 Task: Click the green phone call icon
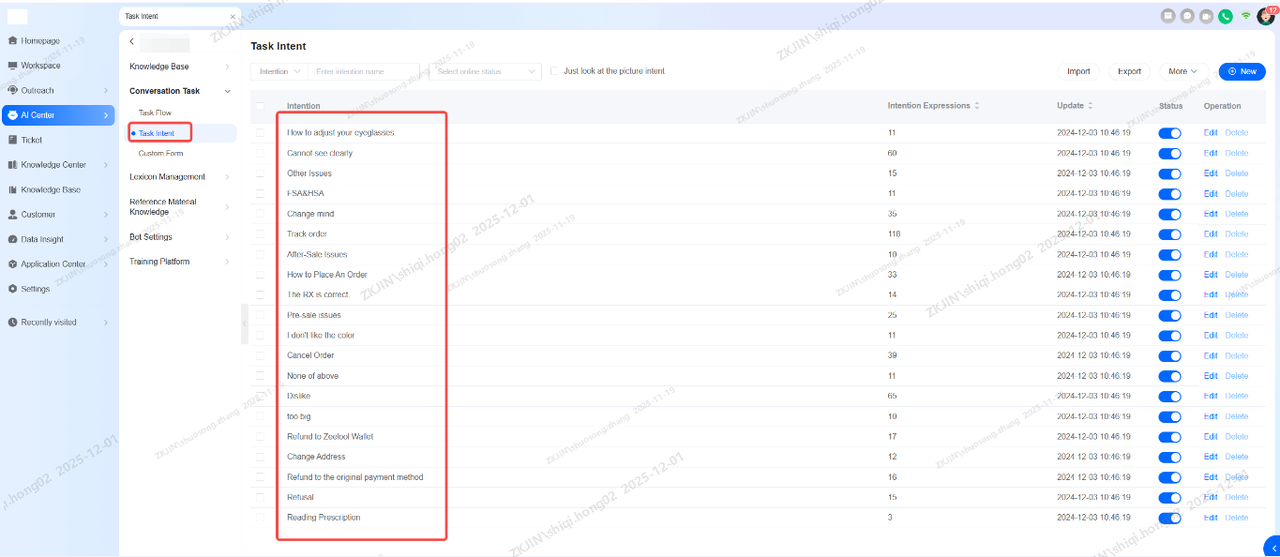coord(1225,16)
